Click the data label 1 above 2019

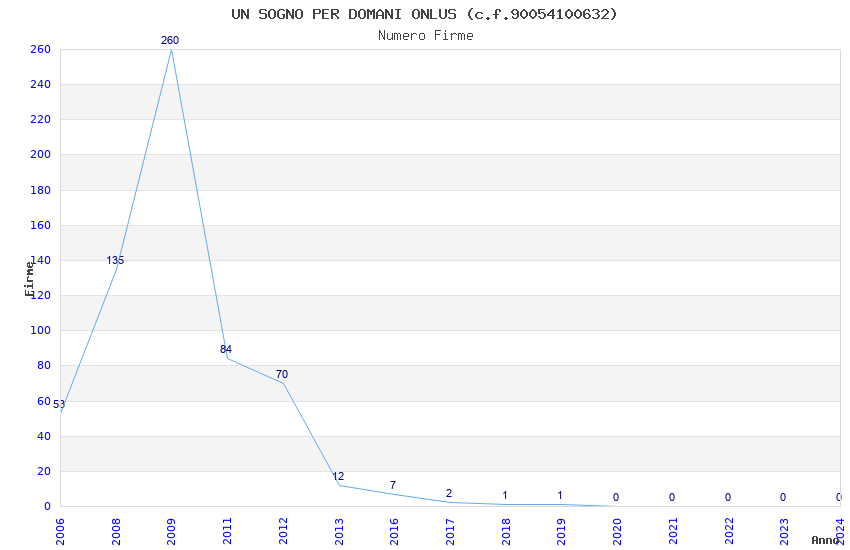[560, 495]
